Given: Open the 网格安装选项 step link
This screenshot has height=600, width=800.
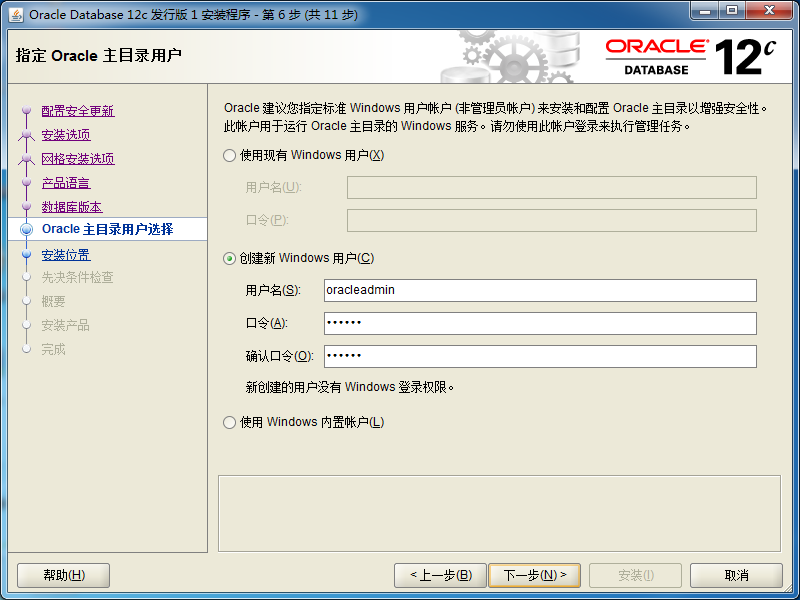Looking at the screenshot, I should (78, 159).
